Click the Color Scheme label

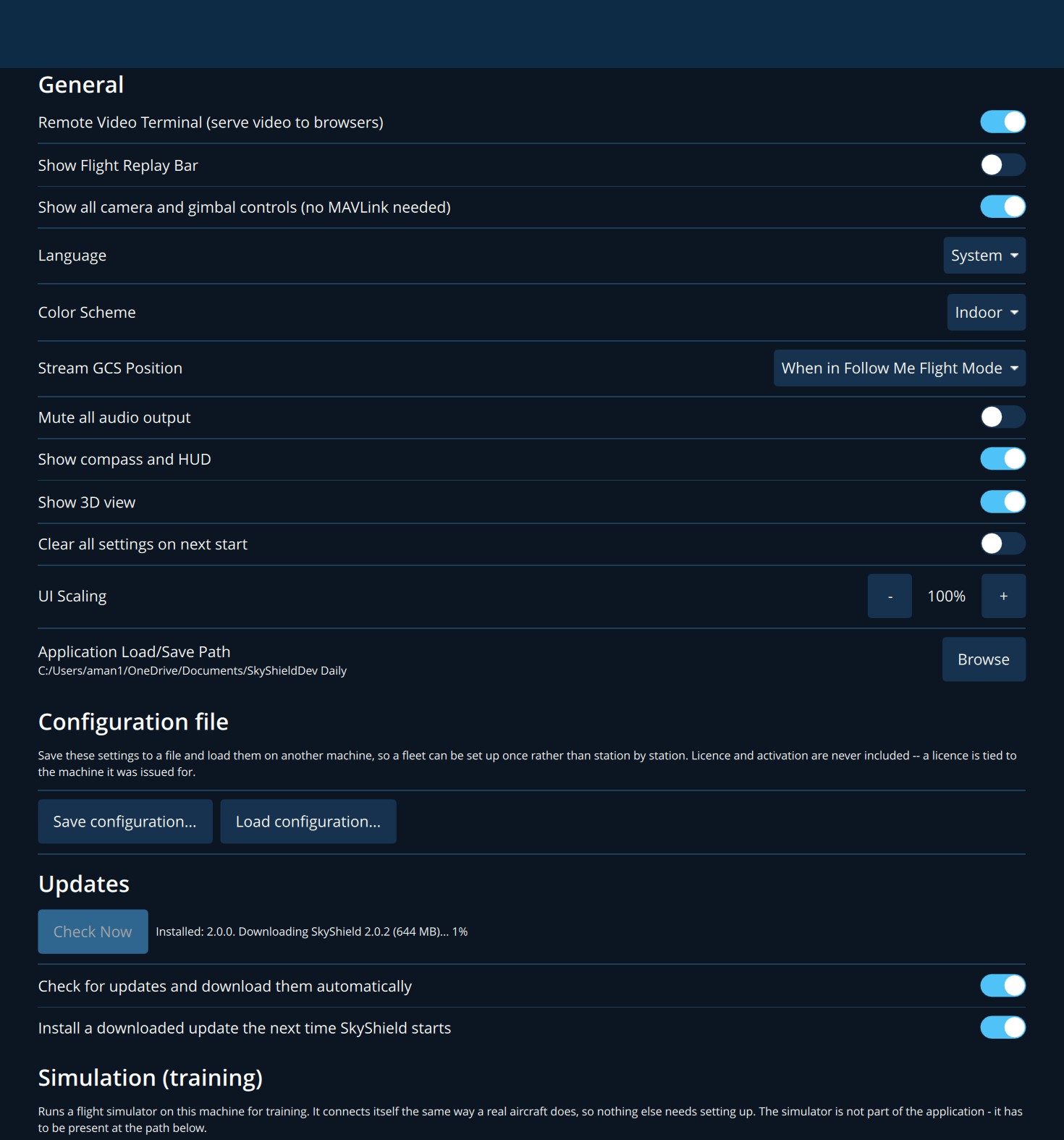tap(87, 312)
